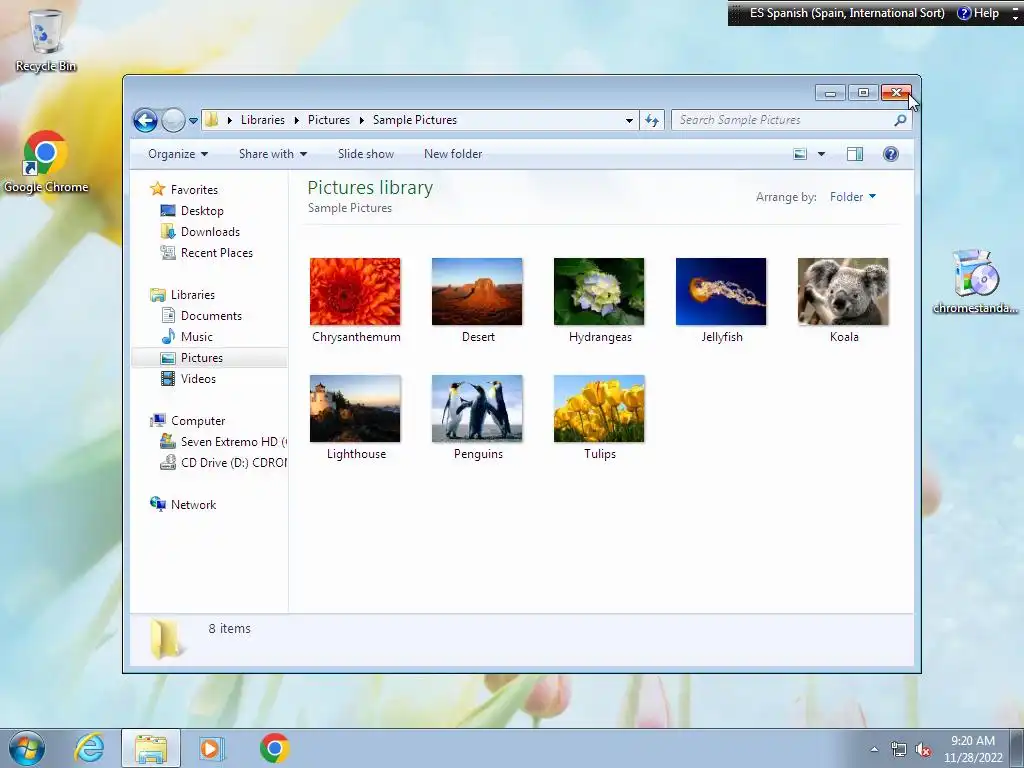Viewport: 1024px width, 768px height.
Task: Maximize the Explorer window
Action: [863, 93]
